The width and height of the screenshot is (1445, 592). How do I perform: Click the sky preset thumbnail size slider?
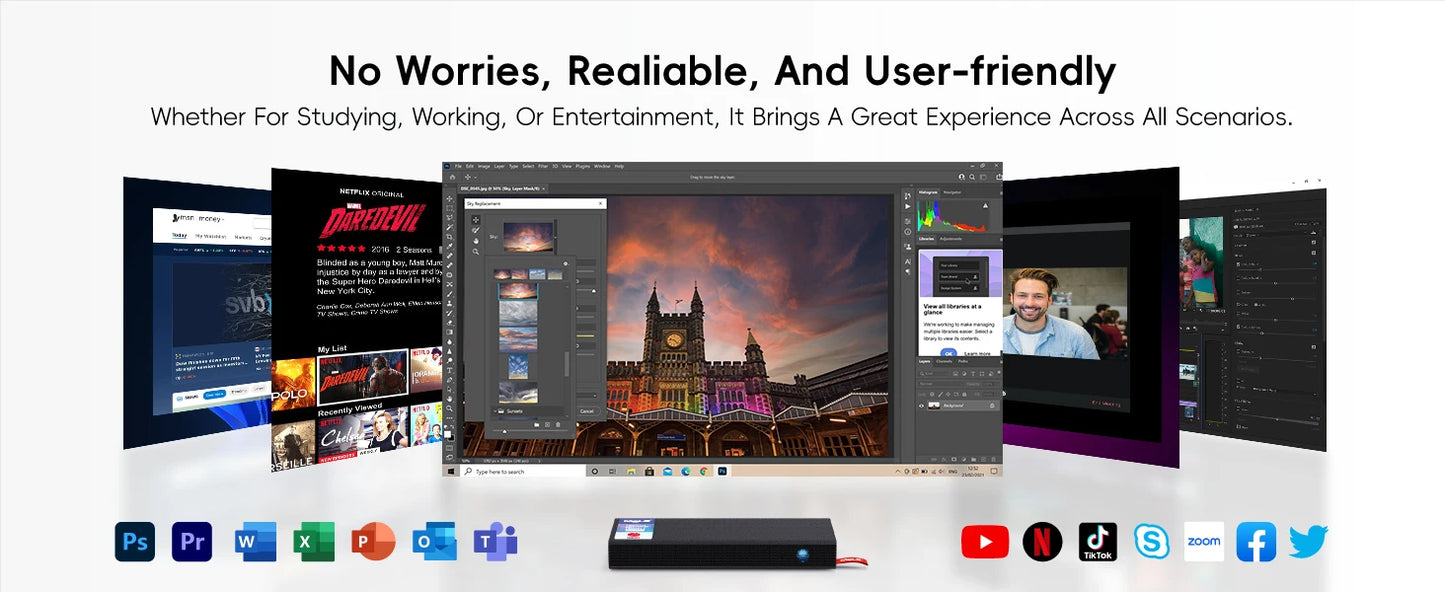(x=503, y=430)
